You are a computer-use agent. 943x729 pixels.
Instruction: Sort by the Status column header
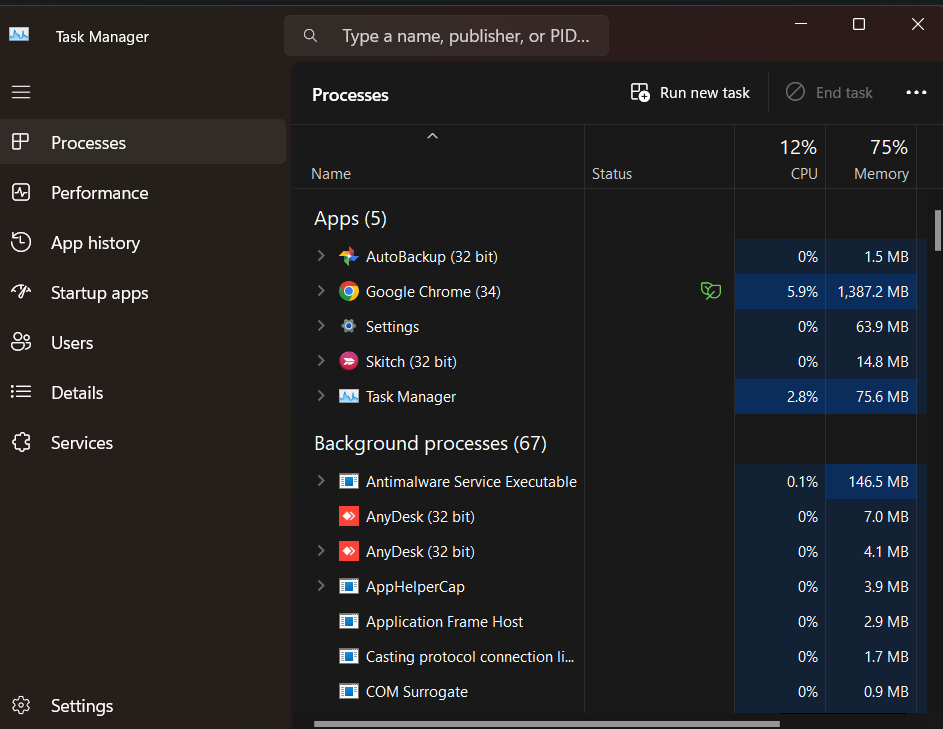659,157
